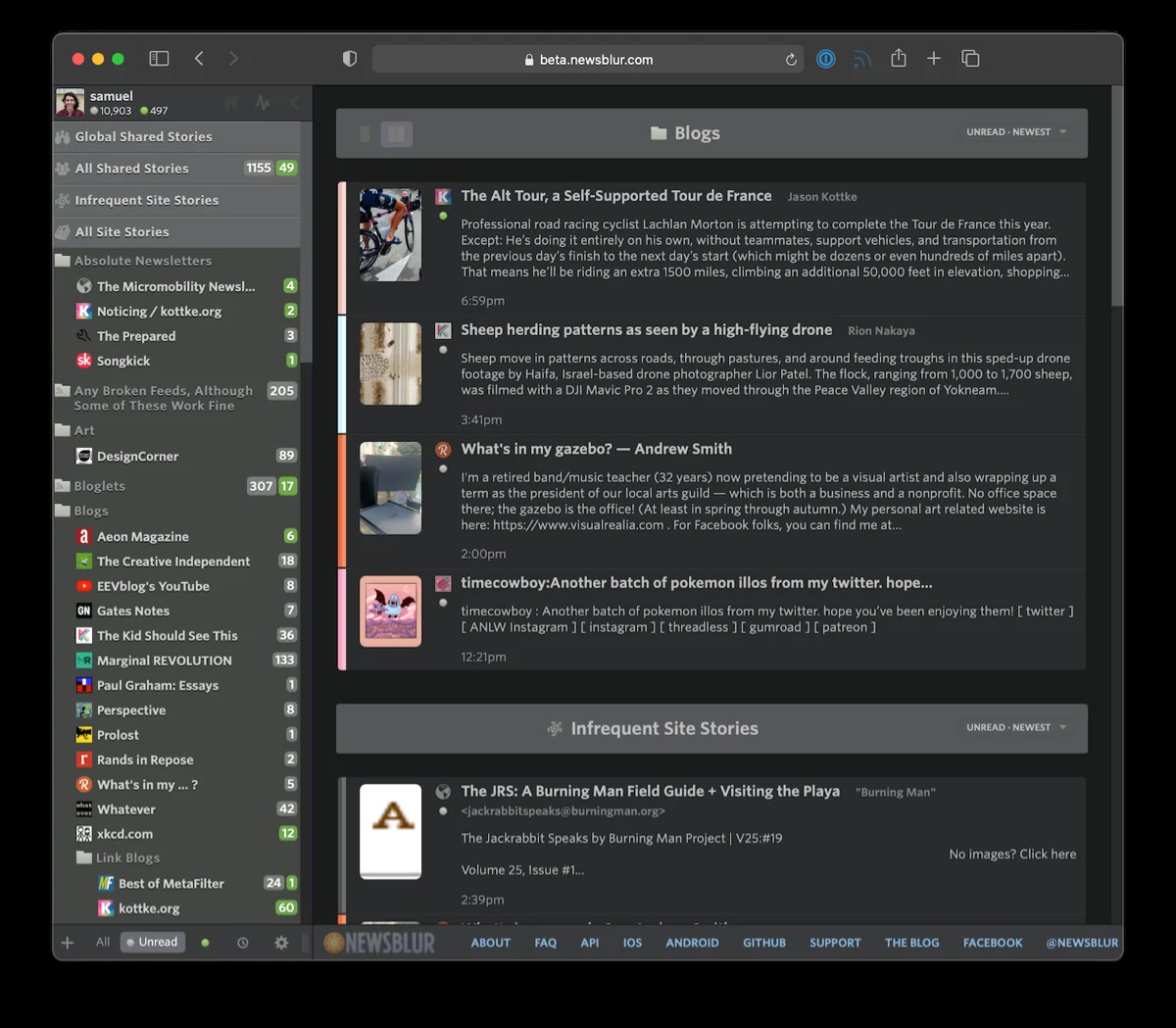Click the Aeon Magazine feed icon
This screenshot has height=1028, width=1176.
pyautogui.click(x=84, y=536)
